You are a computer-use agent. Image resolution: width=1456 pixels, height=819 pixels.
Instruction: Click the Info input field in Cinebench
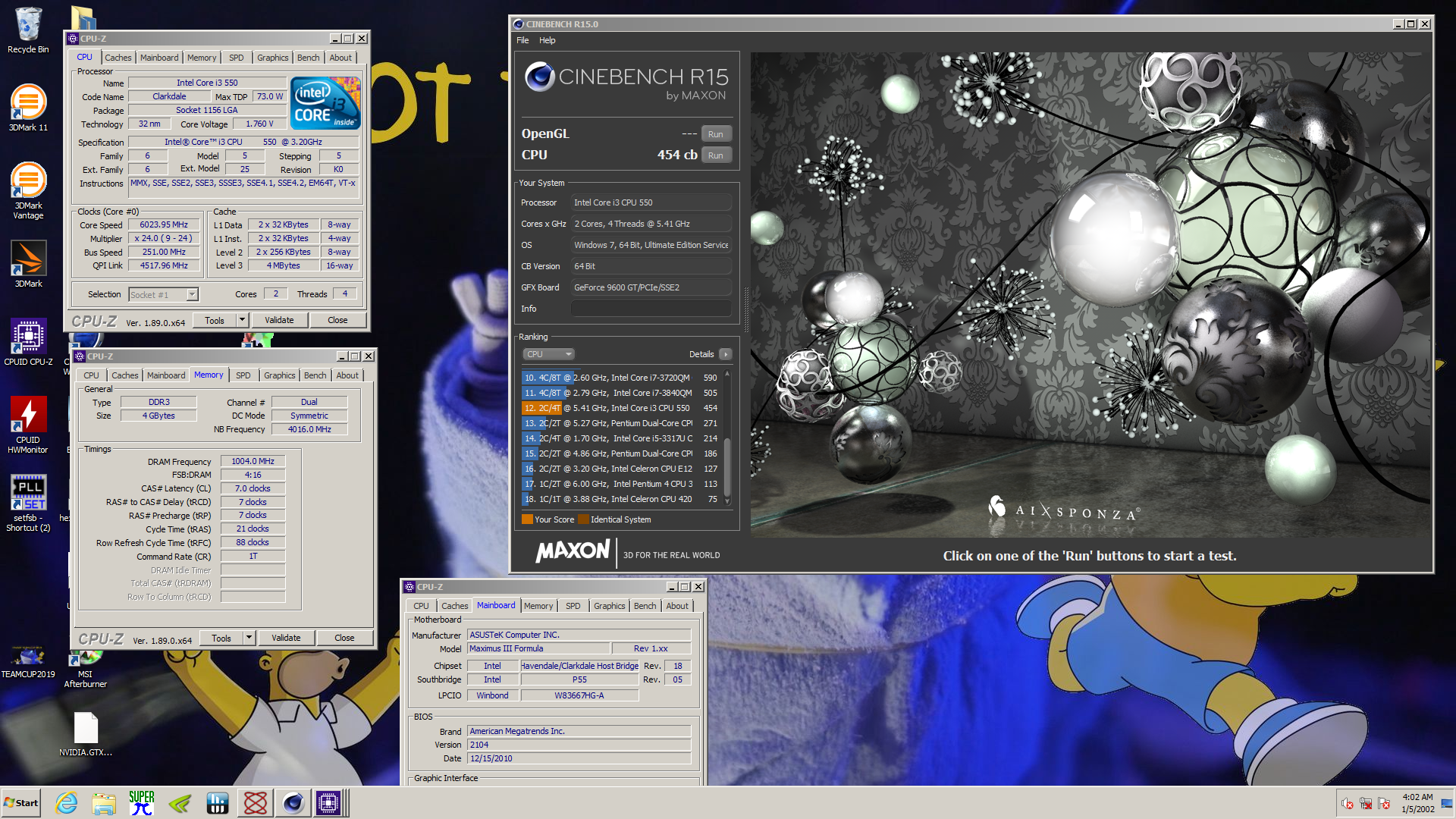point(651,309)
